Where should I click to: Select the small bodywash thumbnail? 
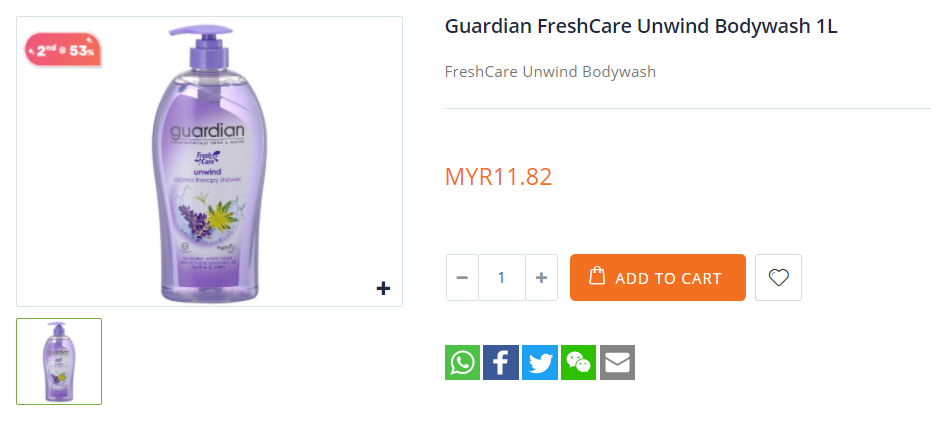tap(59, 361)
